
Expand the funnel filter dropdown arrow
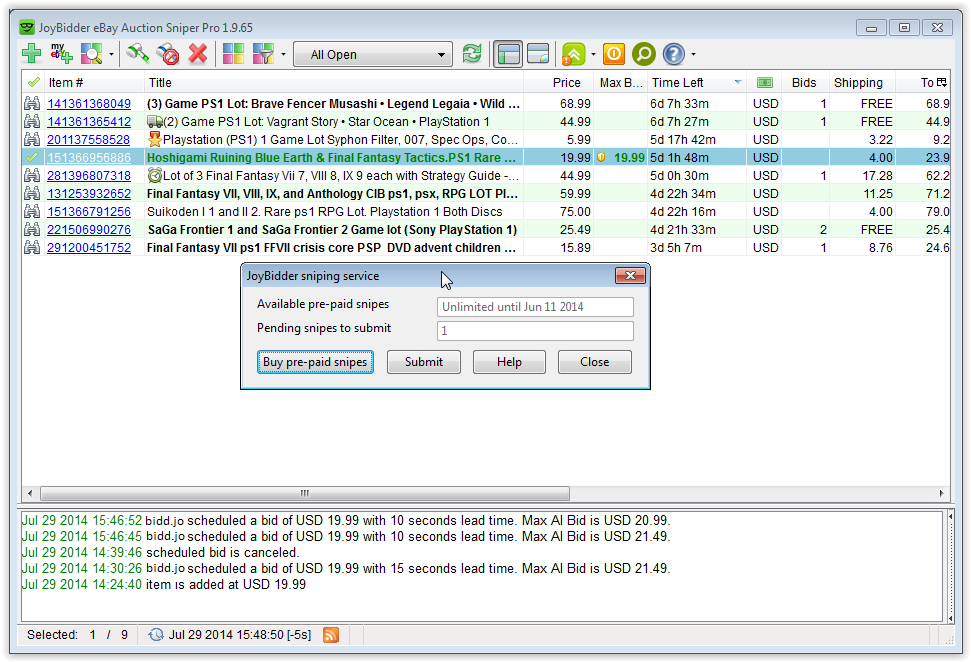[284, 55]
